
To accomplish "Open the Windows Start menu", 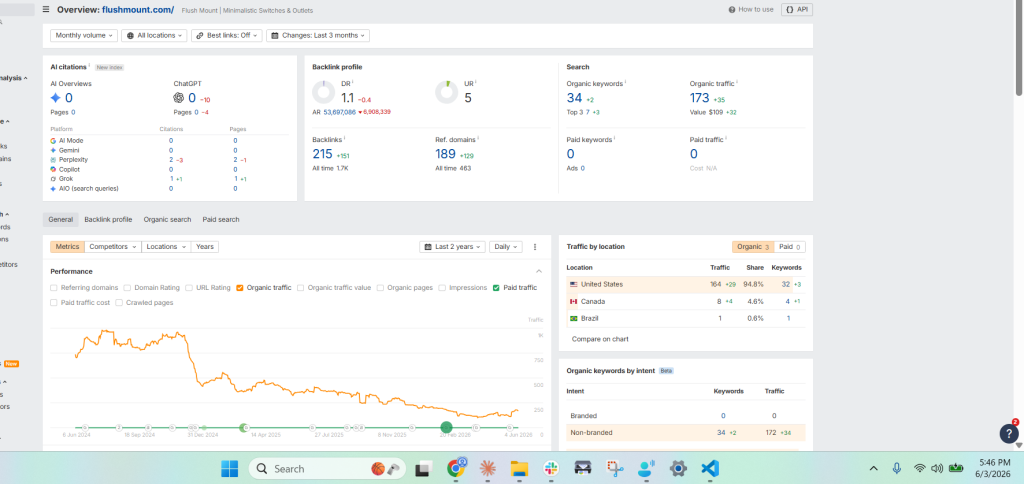I will [230, 468].
